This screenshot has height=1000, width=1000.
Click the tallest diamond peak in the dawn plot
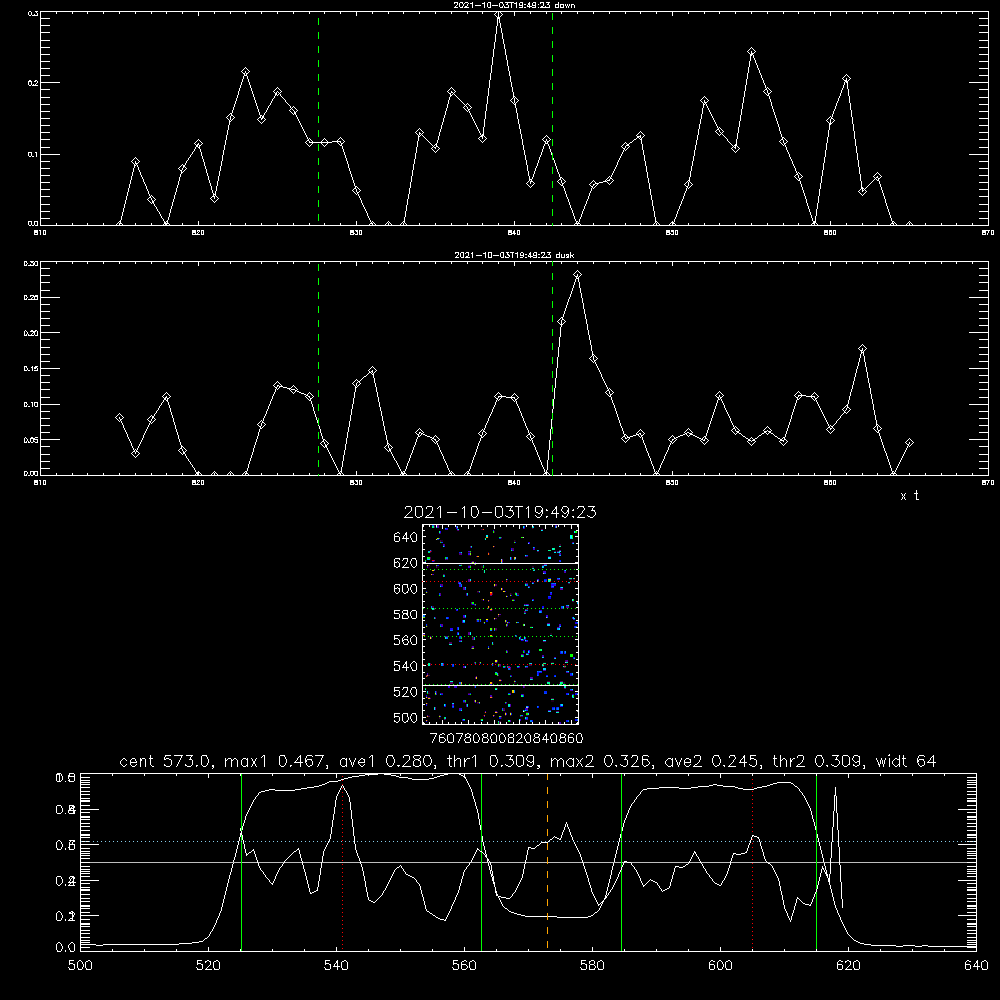coord(499,15)
